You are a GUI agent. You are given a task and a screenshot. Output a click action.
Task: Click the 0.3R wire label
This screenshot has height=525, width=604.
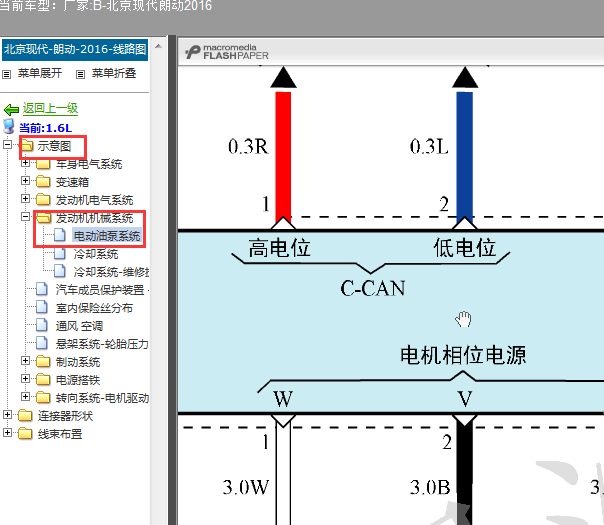pyautogui.click(x=248, y=146)
